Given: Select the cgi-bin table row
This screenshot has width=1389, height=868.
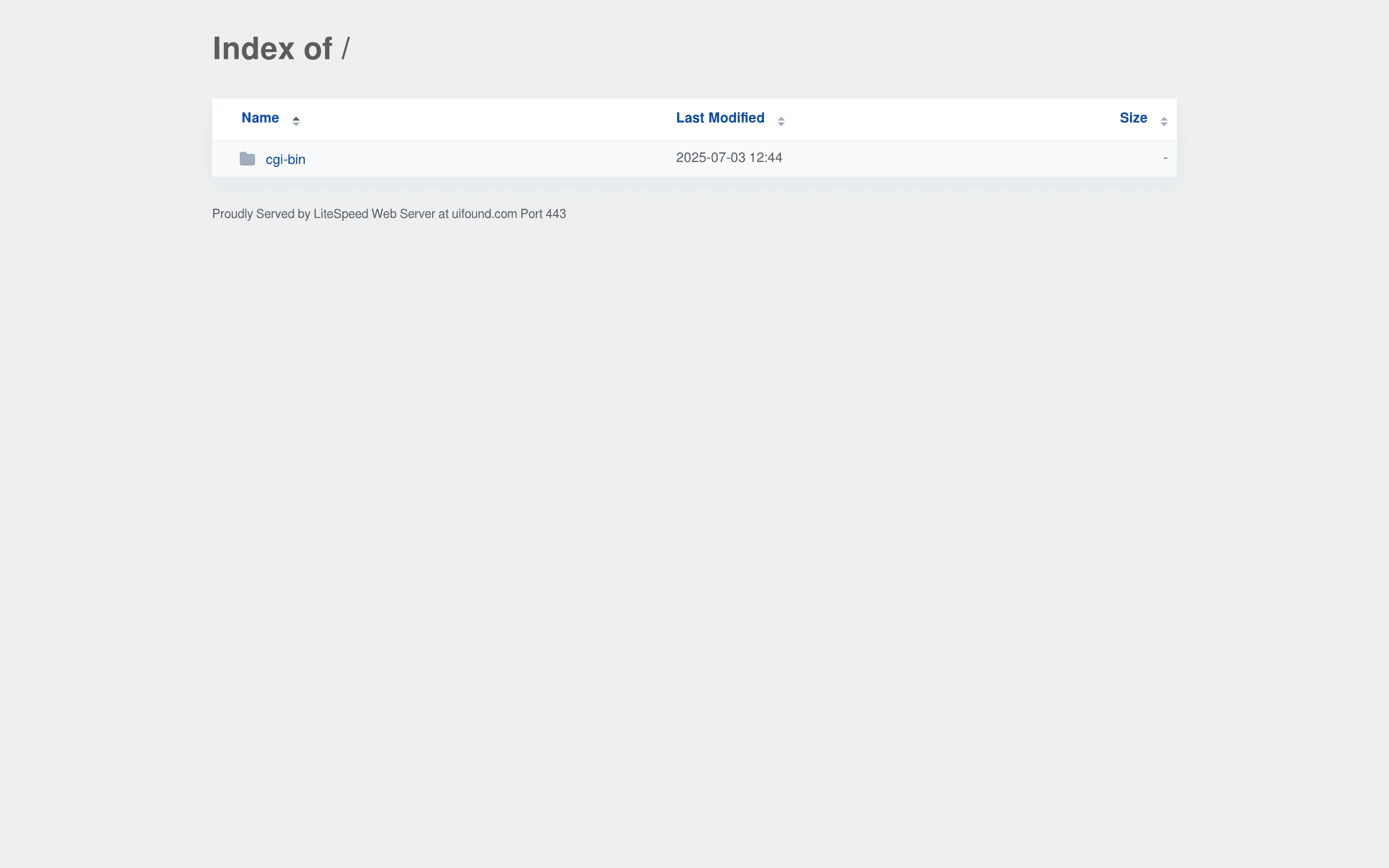Looking at the screenshot, I should tap(689, 159).
